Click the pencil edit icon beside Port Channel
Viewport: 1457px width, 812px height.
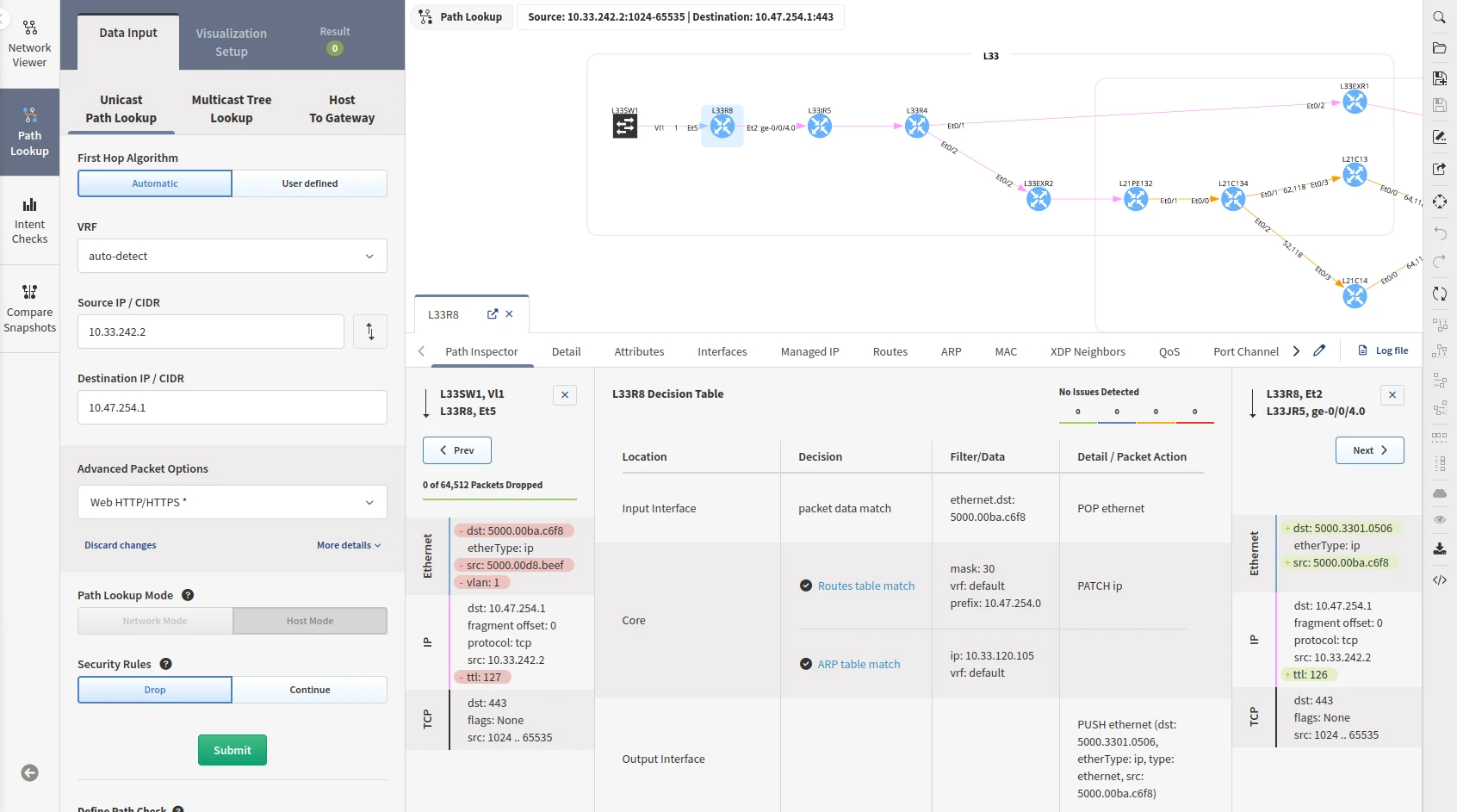1319,351
